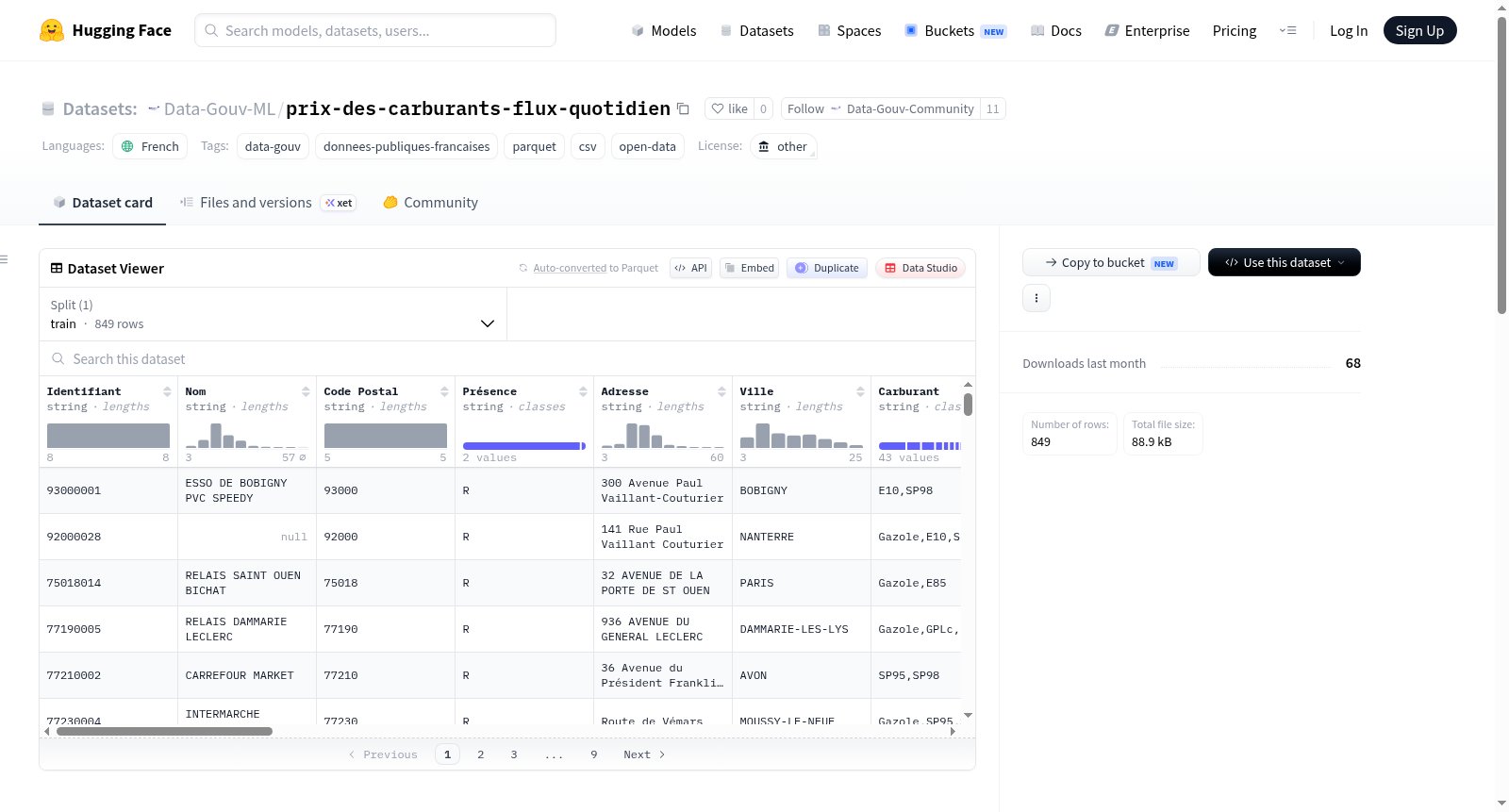Image resolution: width=1509 pixels, height=812 pixels.
Task: Follow Data-Gouv-Community
Action: pos(881,108)
